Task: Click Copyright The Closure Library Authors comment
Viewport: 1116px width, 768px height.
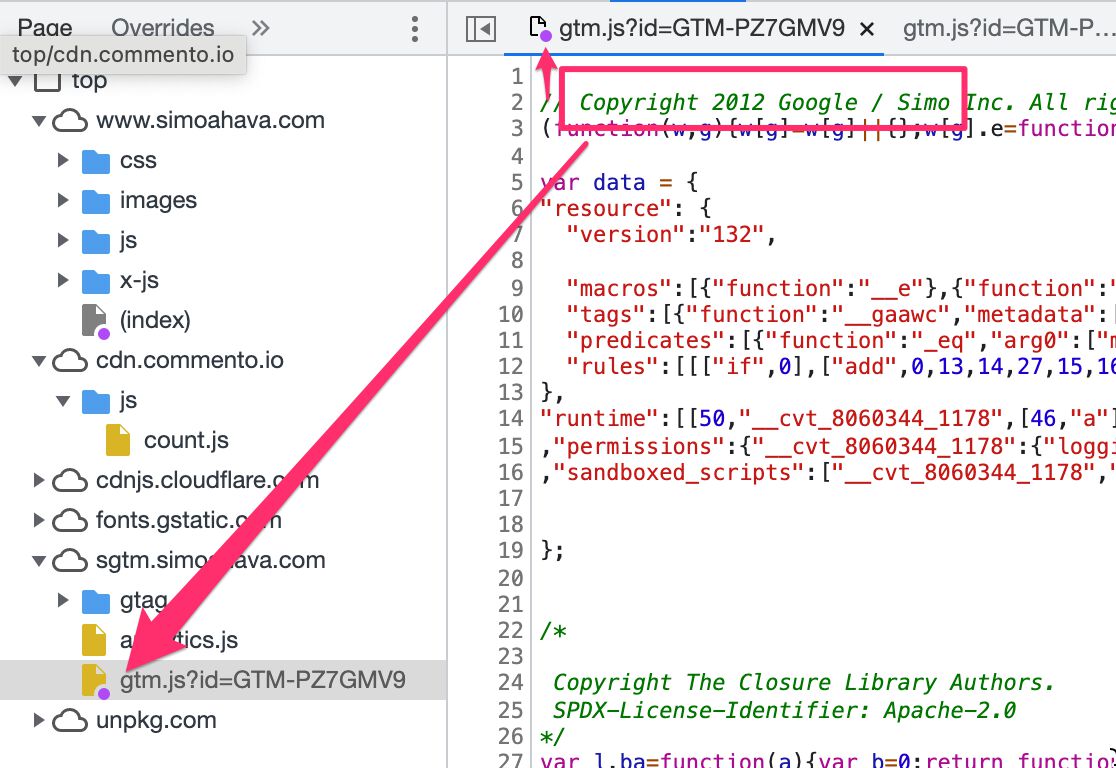Action: click(x=803, y=682)
